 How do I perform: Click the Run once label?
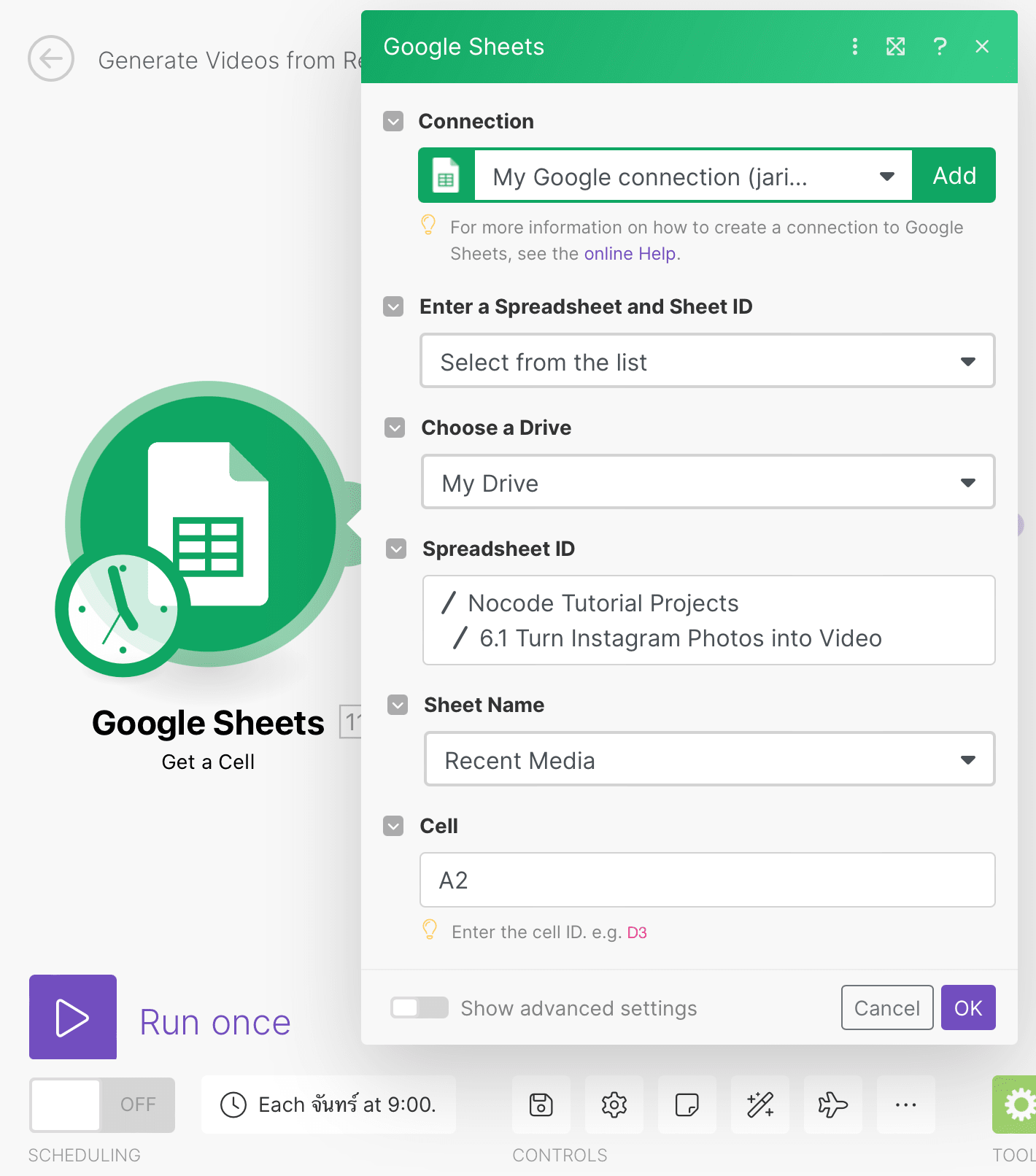[215, 1022]
